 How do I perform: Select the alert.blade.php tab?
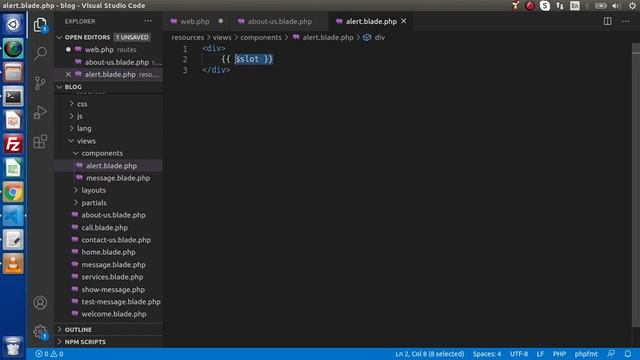(371, 21)
